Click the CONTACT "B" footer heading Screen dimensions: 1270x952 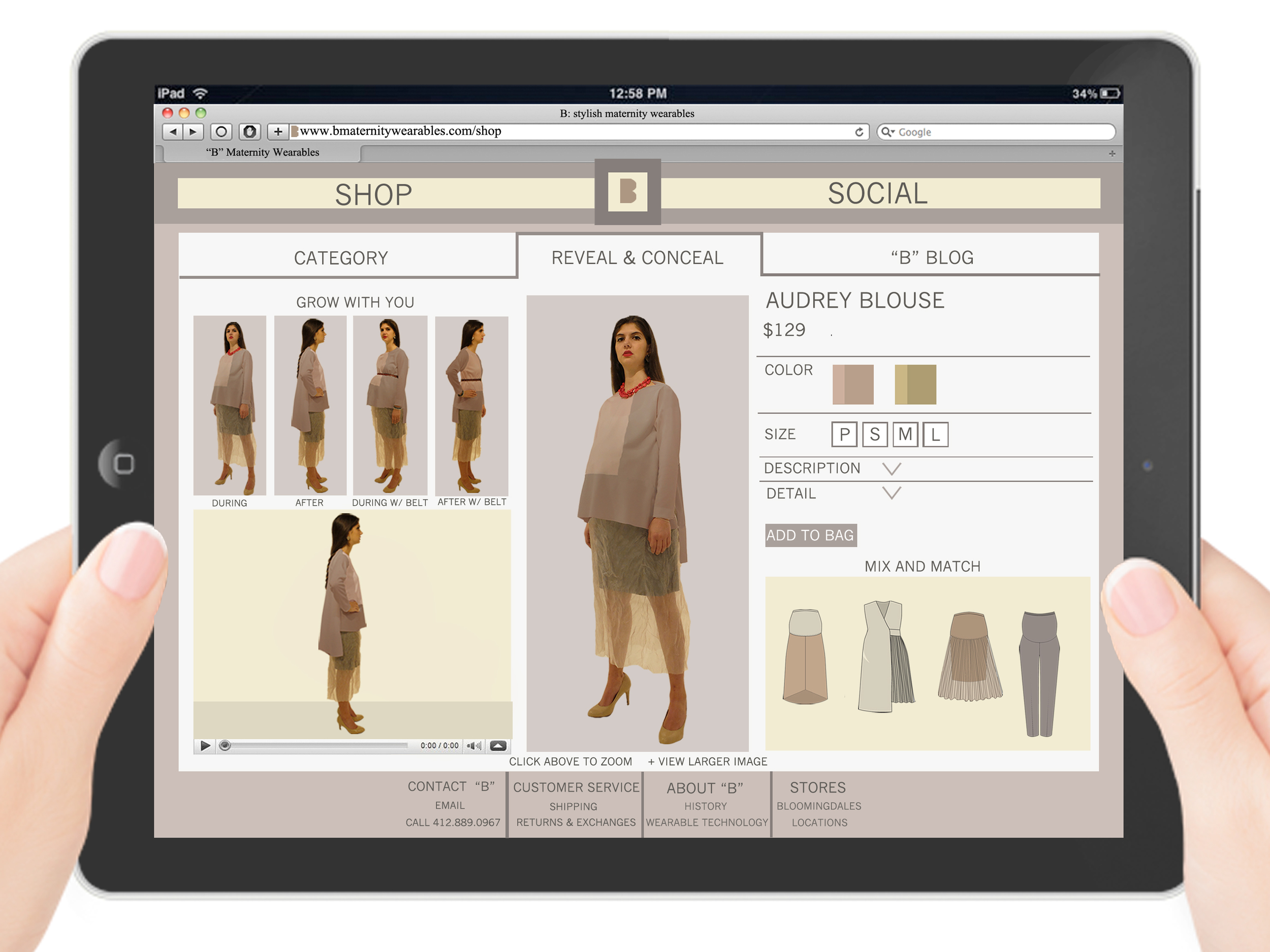(451, 786)
